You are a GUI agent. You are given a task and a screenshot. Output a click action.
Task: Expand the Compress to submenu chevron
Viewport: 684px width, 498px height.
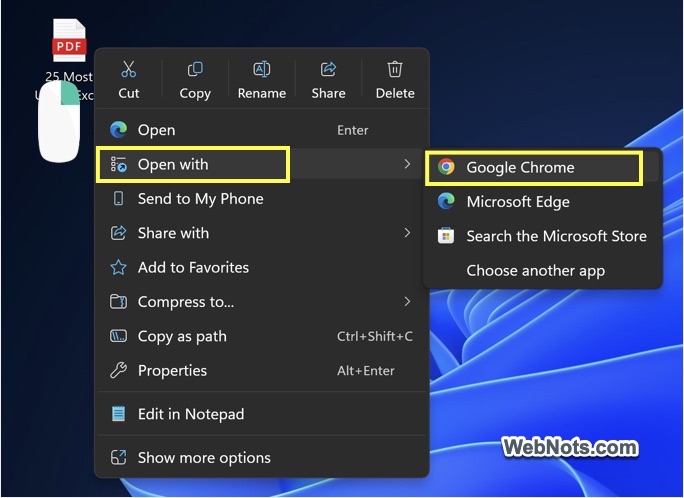pyautogui.click(x=407, y=301)
